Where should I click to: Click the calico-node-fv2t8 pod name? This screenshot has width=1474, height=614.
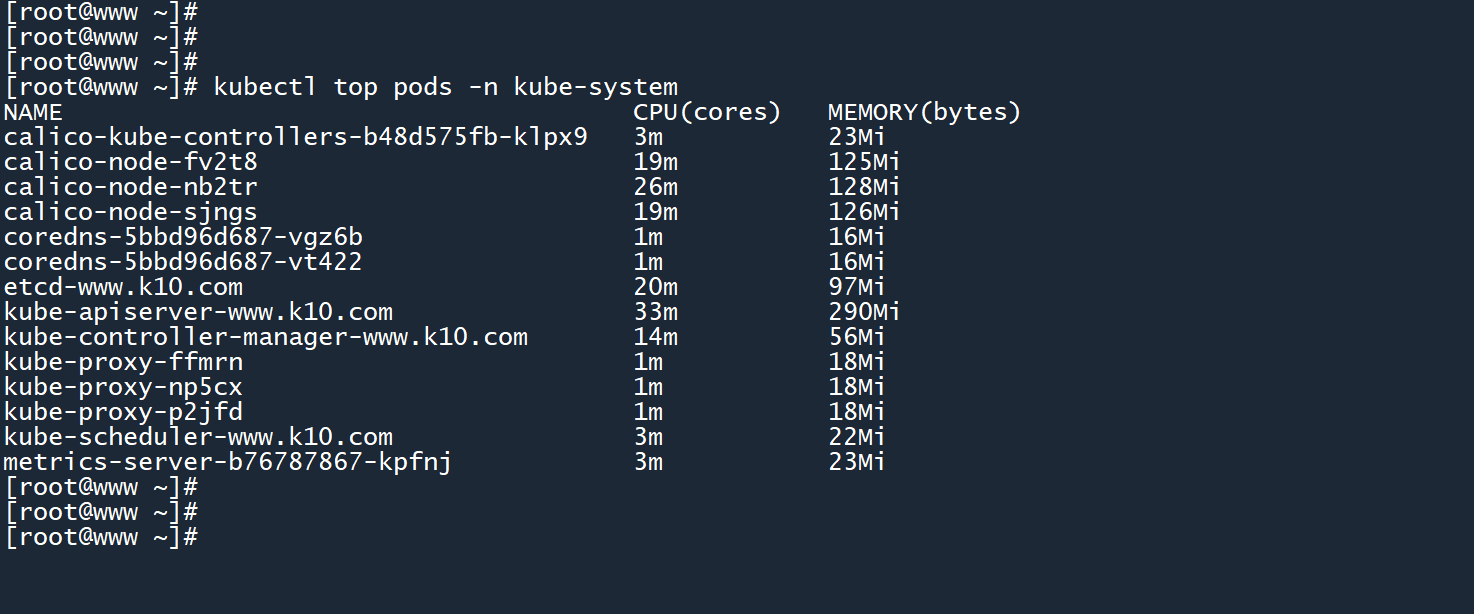pyautogui.click(x=131, y=162)
